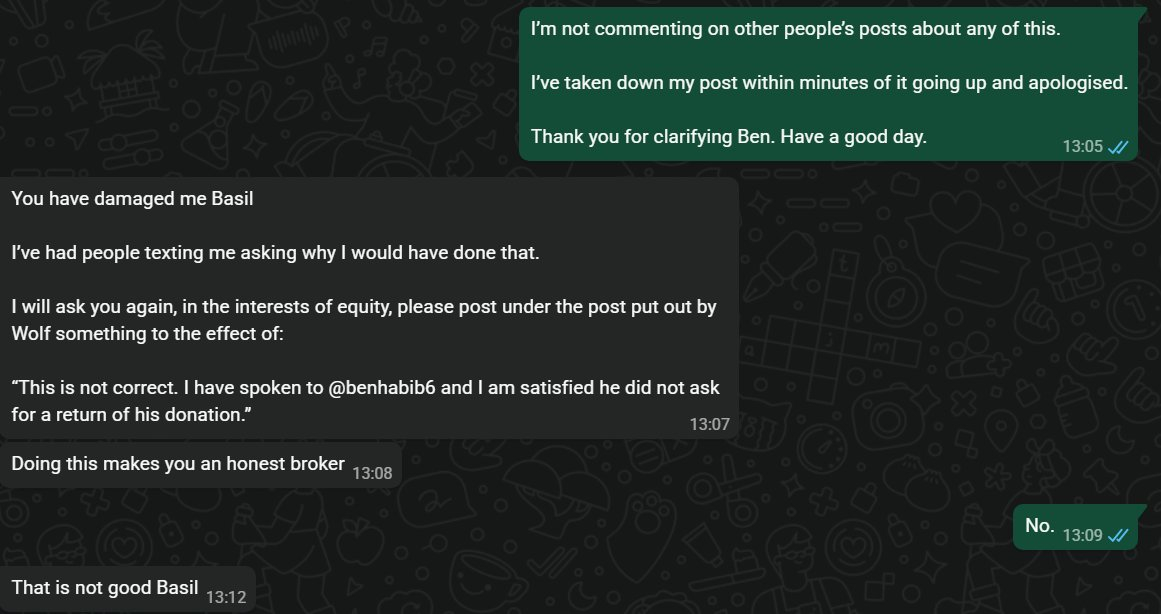Click the read receipt ticks beside 13:05
Image resolution: width=1161 pixels, height=614 pixels.
tap(1118, 147)
